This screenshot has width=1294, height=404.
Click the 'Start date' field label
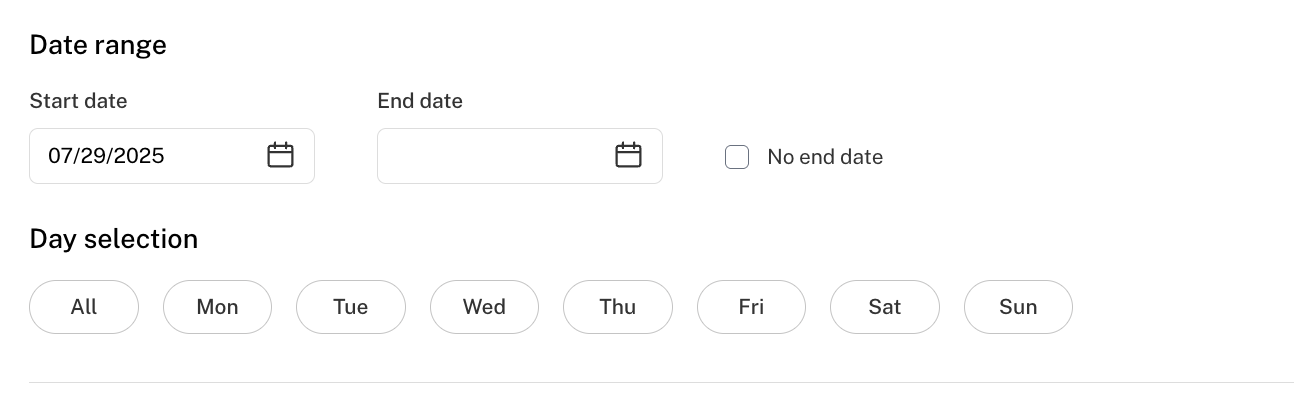pyautogui.click(x=78, y=101)
